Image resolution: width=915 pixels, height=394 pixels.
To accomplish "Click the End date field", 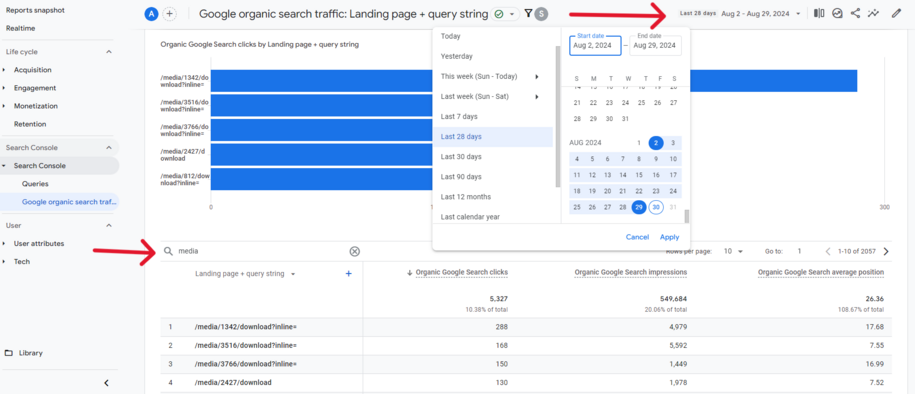I will tap(655, 46).
